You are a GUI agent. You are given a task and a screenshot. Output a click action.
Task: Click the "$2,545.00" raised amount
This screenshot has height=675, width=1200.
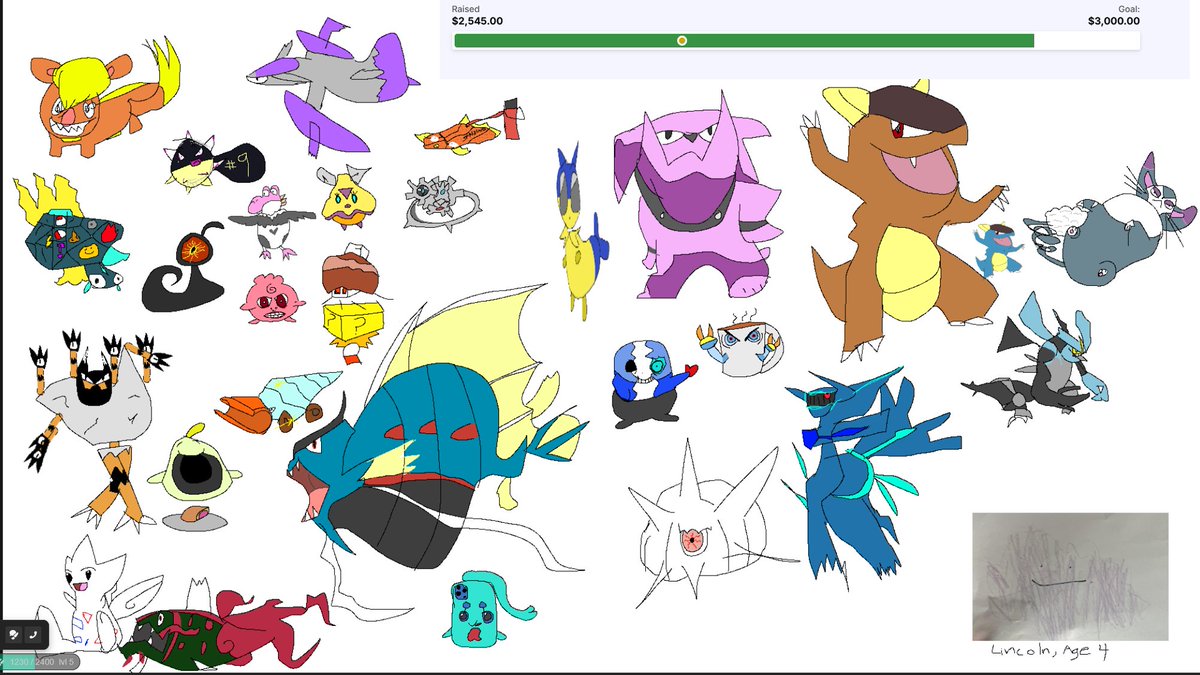click(477, 20)
